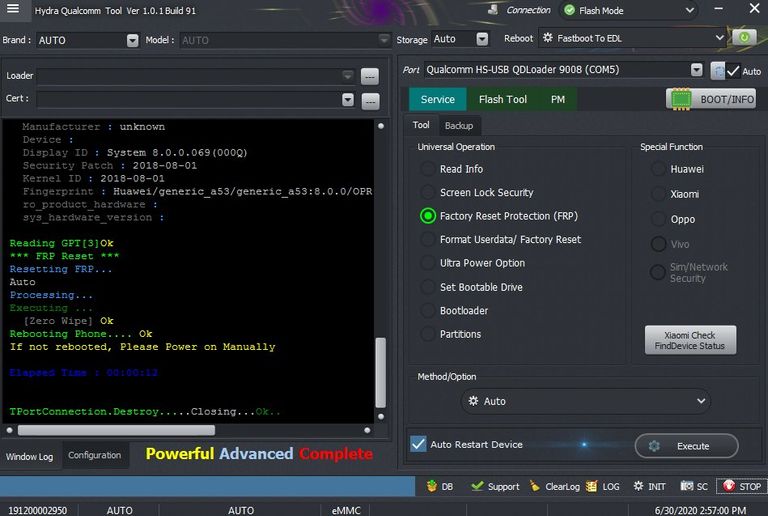
Task: Toggle the Auto port checkbox
Action: click(x=733, y=71)
